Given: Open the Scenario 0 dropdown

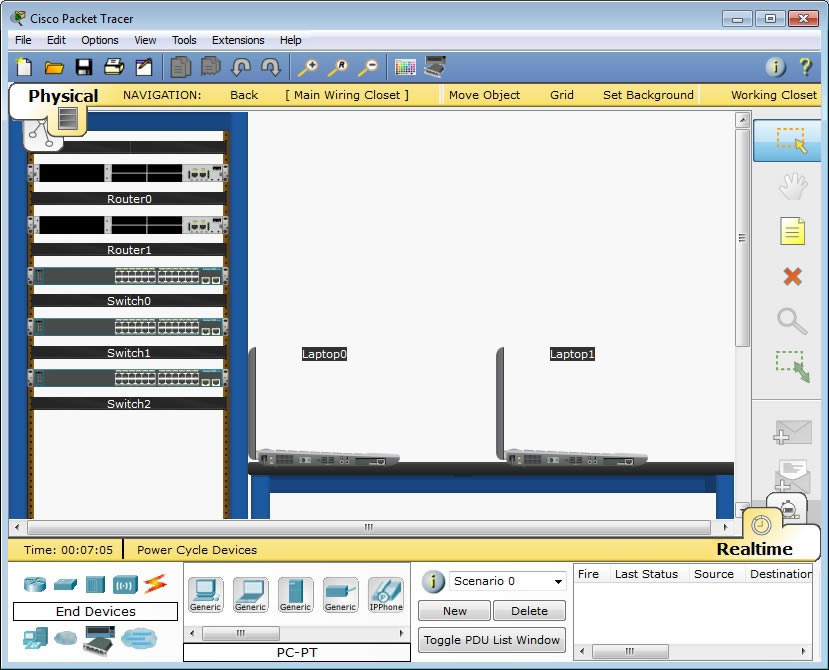Looking at the screenshot, I should point(508,581).
